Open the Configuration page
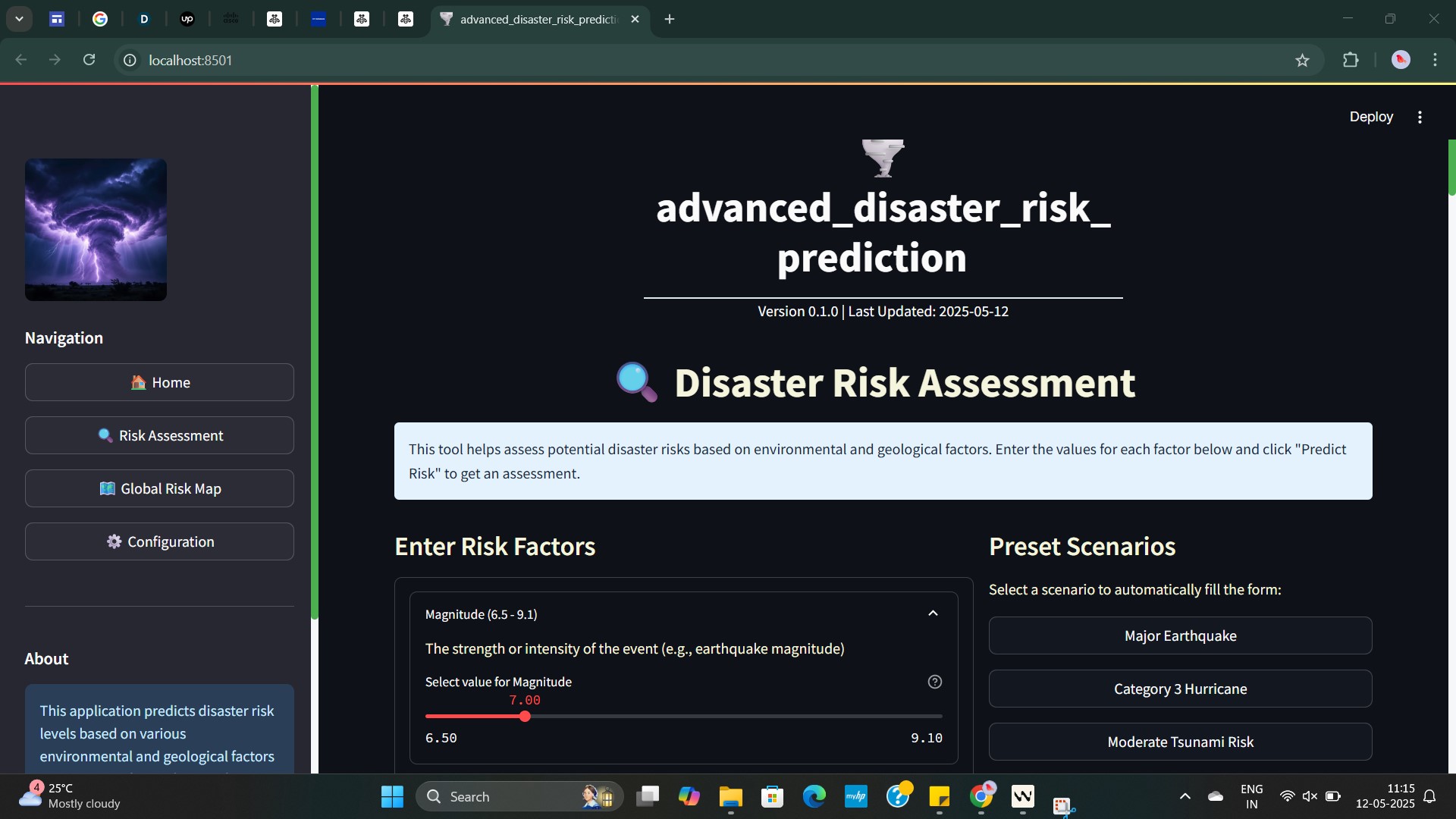The width and height of the screenshot is (1456, 819). click(159, 541)
